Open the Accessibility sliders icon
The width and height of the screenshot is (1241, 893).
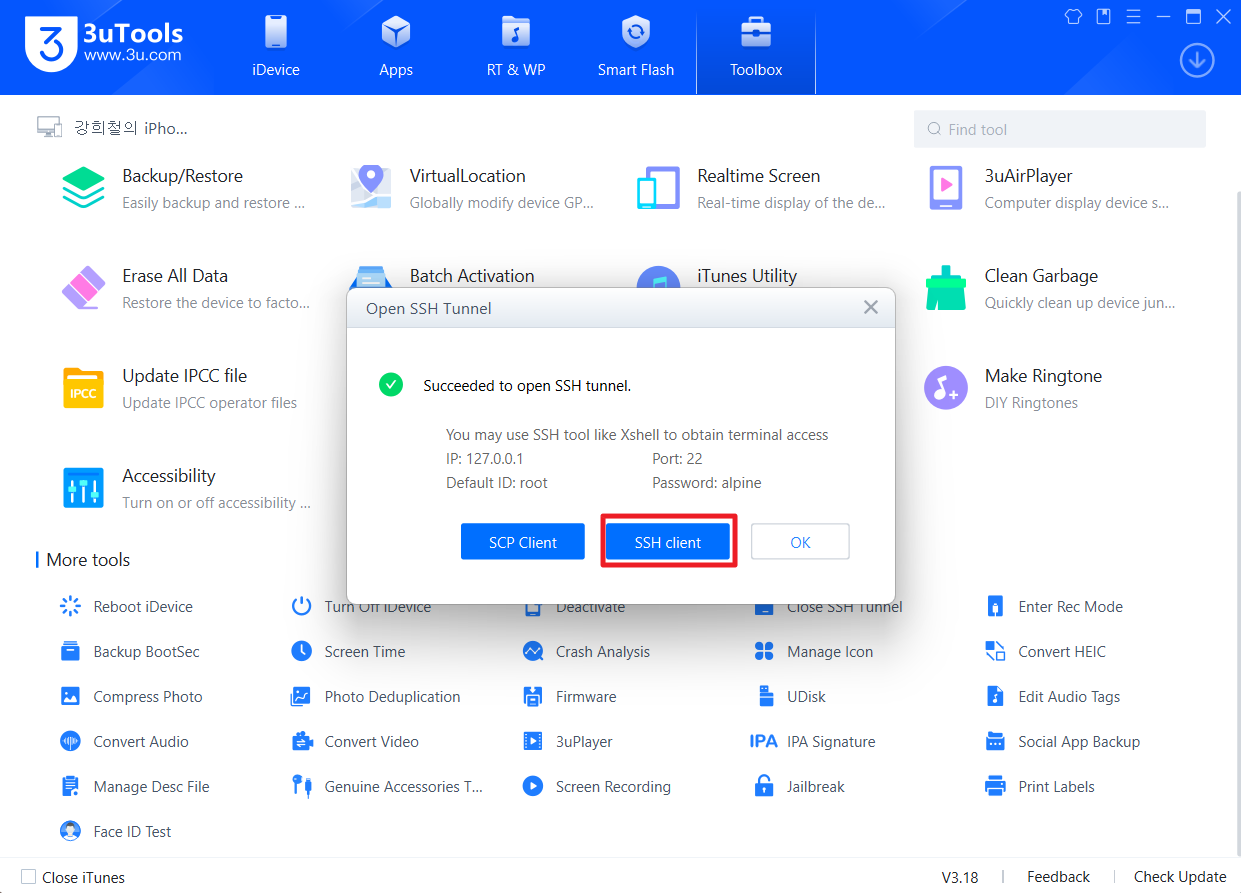pyautogui.click(x=83, y=488)
